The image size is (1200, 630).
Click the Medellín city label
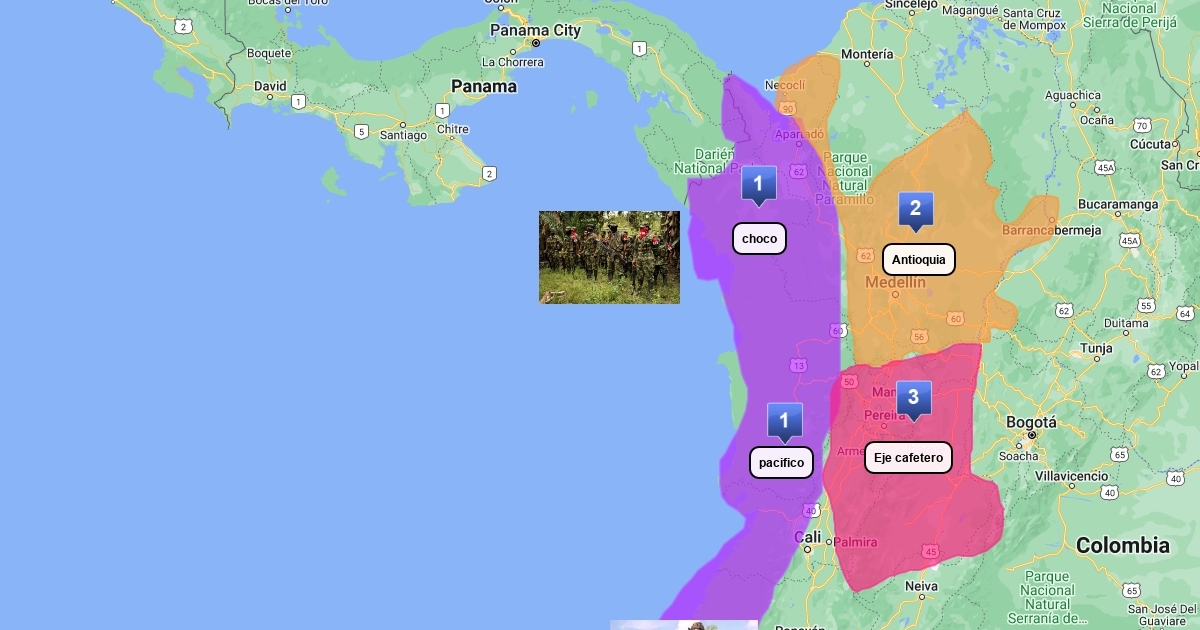click(895, 283)
